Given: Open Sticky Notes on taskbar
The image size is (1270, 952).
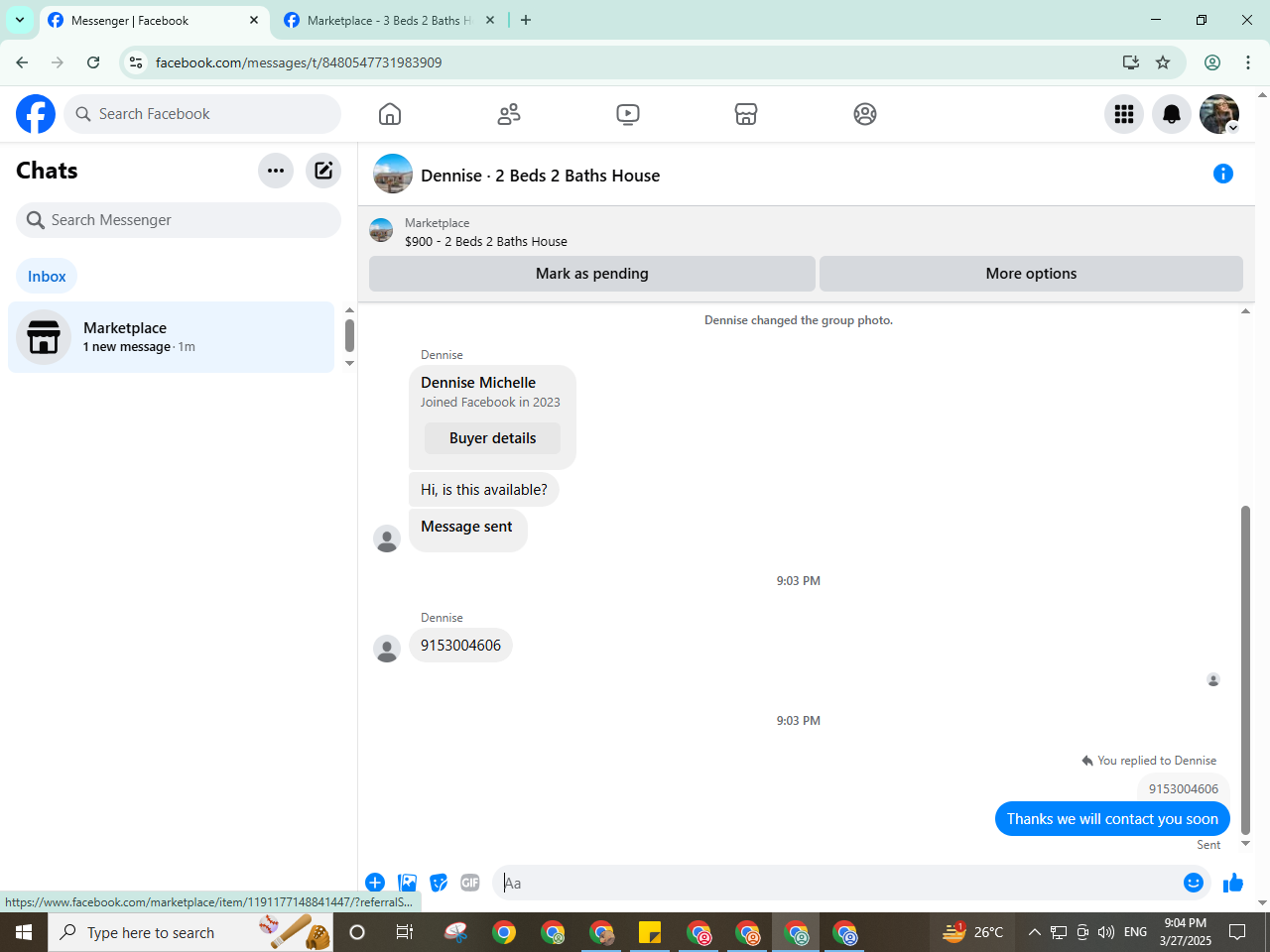Looking at the screenshot, I should tap(650, 932).
